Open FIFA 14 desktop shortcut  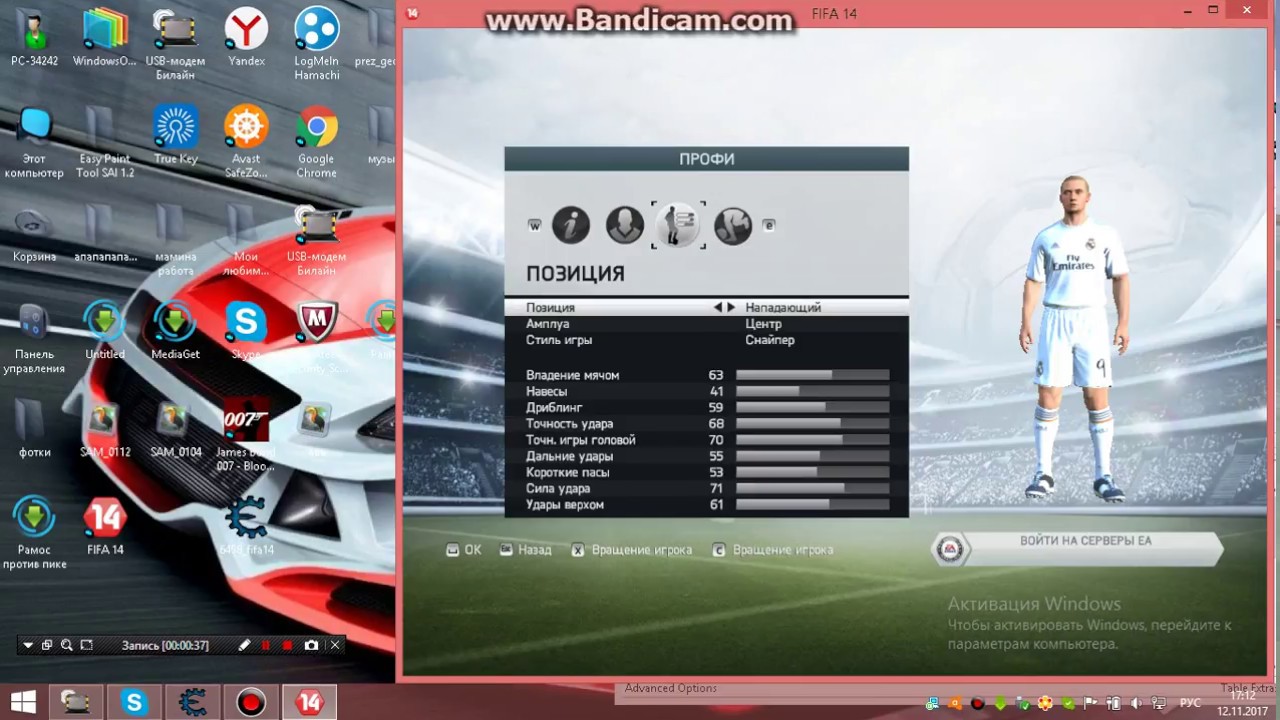(105, 527)
